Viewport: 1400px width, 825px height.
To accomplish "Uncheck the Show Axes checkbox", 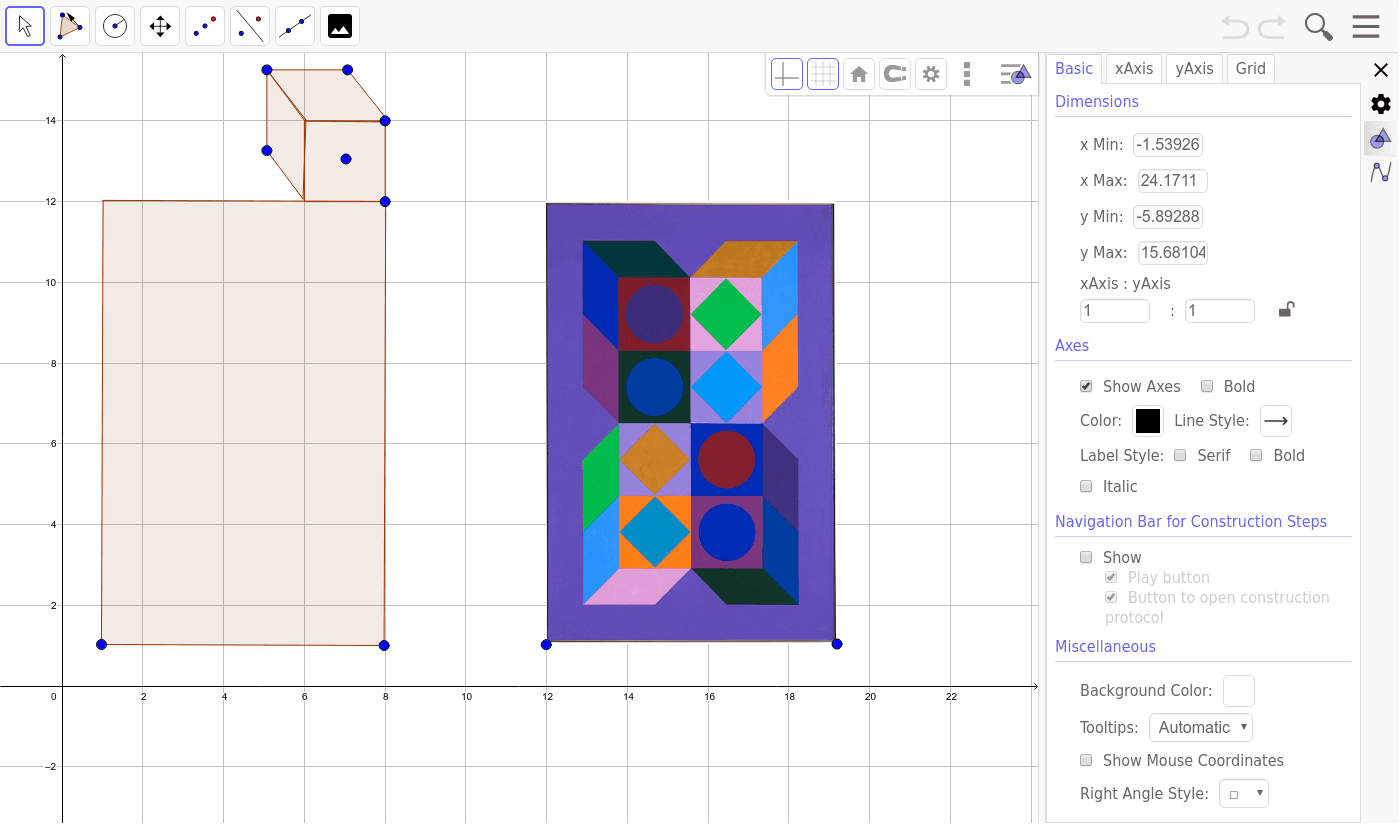I will 1086,386.
